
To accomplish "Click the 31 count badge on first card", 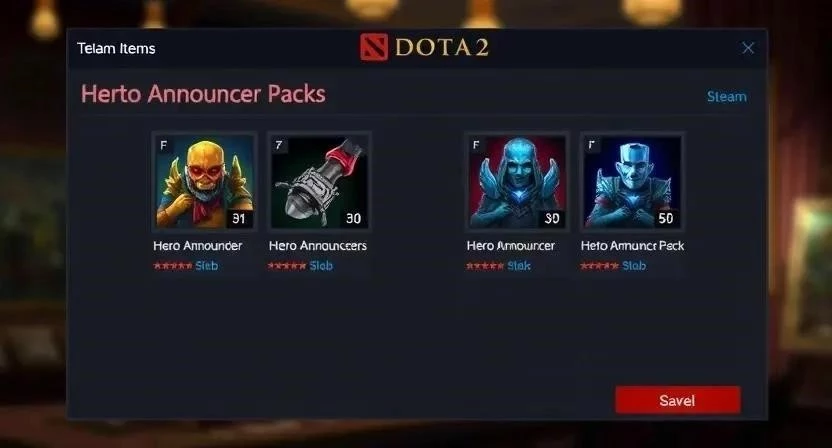I will click(x=239, y=218).
